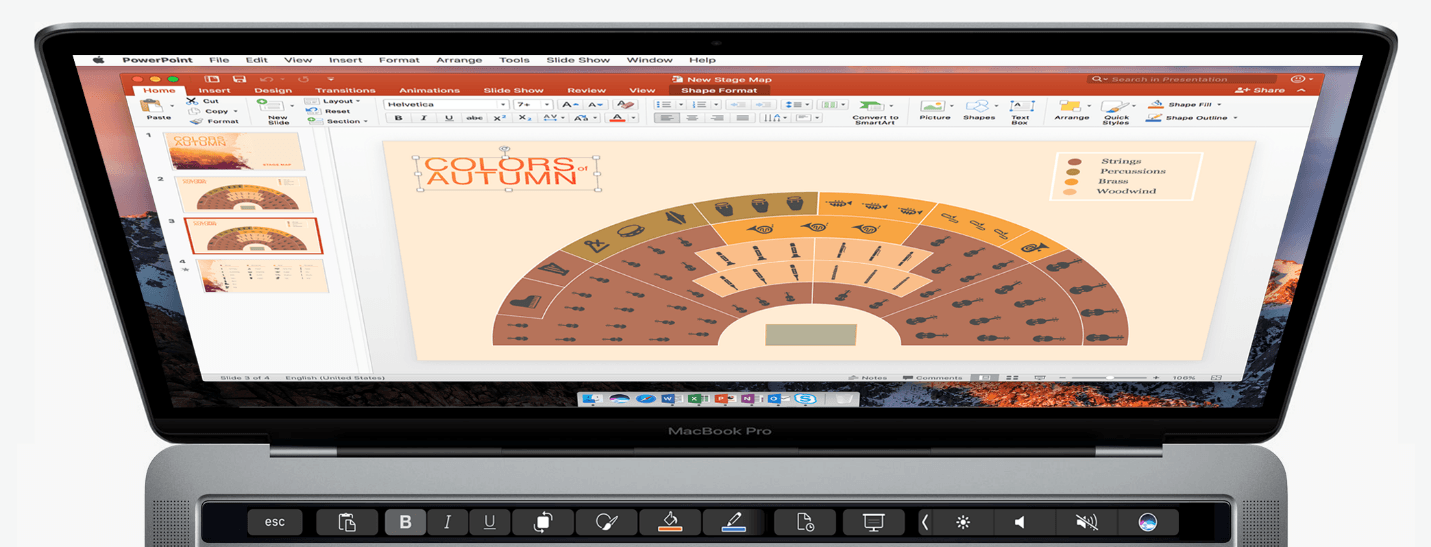Insert a Text Box from the ribbon
Viewport: 1431px width, 547px height.
coord(1020,106)
